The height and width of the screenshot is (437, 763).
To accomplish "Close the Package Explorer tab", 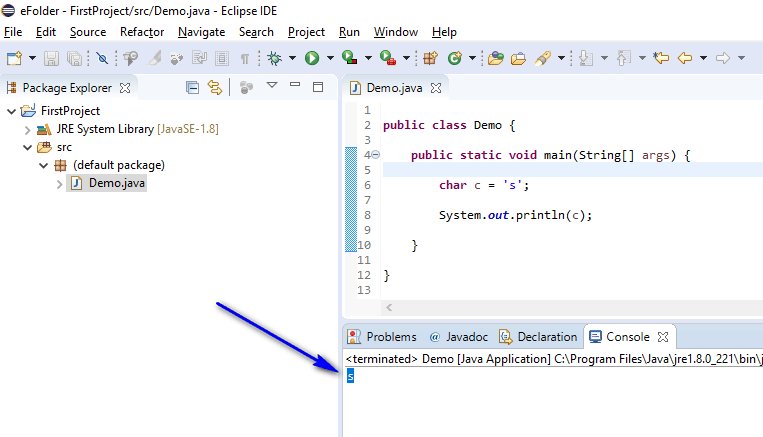I will point(125,88).
